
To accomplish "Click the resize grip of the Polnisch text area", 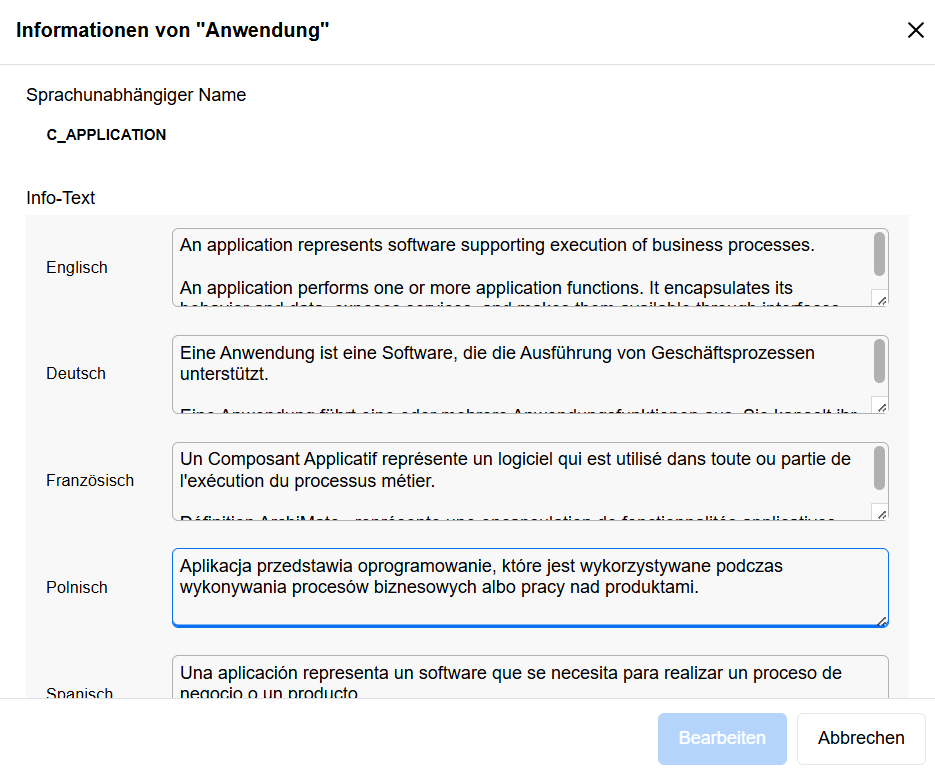I will point(883,622).
